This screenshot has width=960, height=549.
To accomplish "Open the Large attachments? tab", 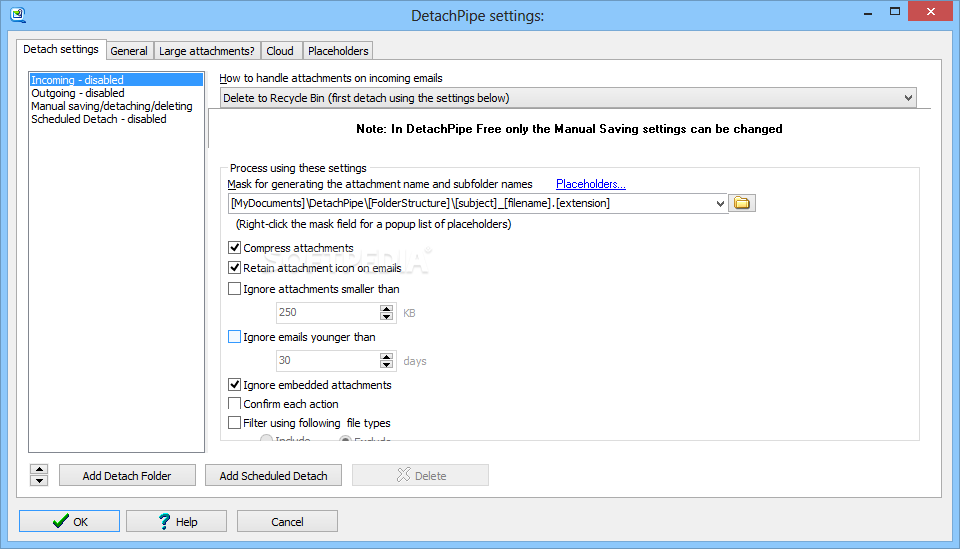I will (x=207, y=51).
